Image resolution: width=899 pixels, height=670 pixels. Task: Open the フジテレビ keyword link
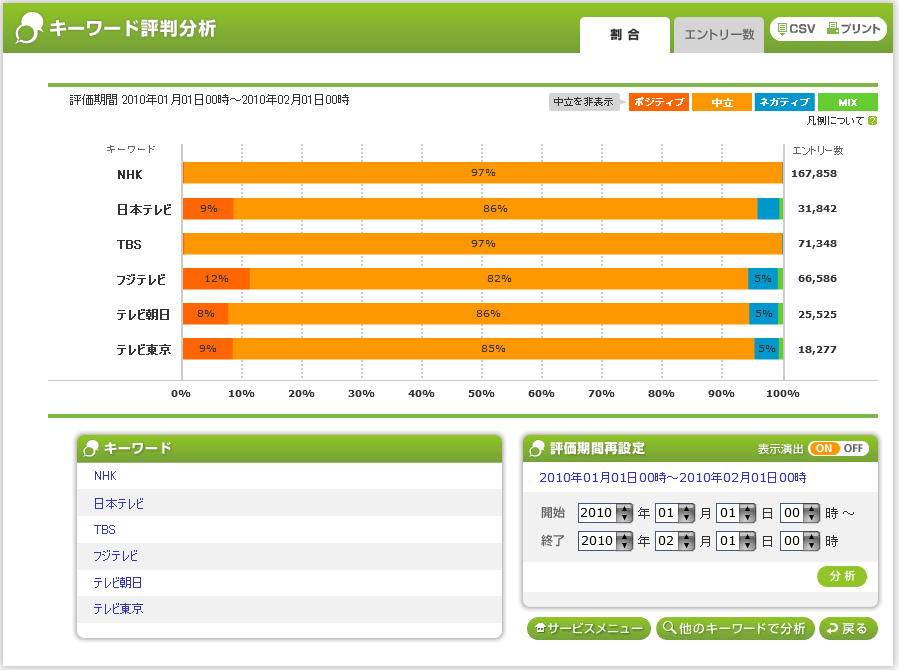click(115, 556)
